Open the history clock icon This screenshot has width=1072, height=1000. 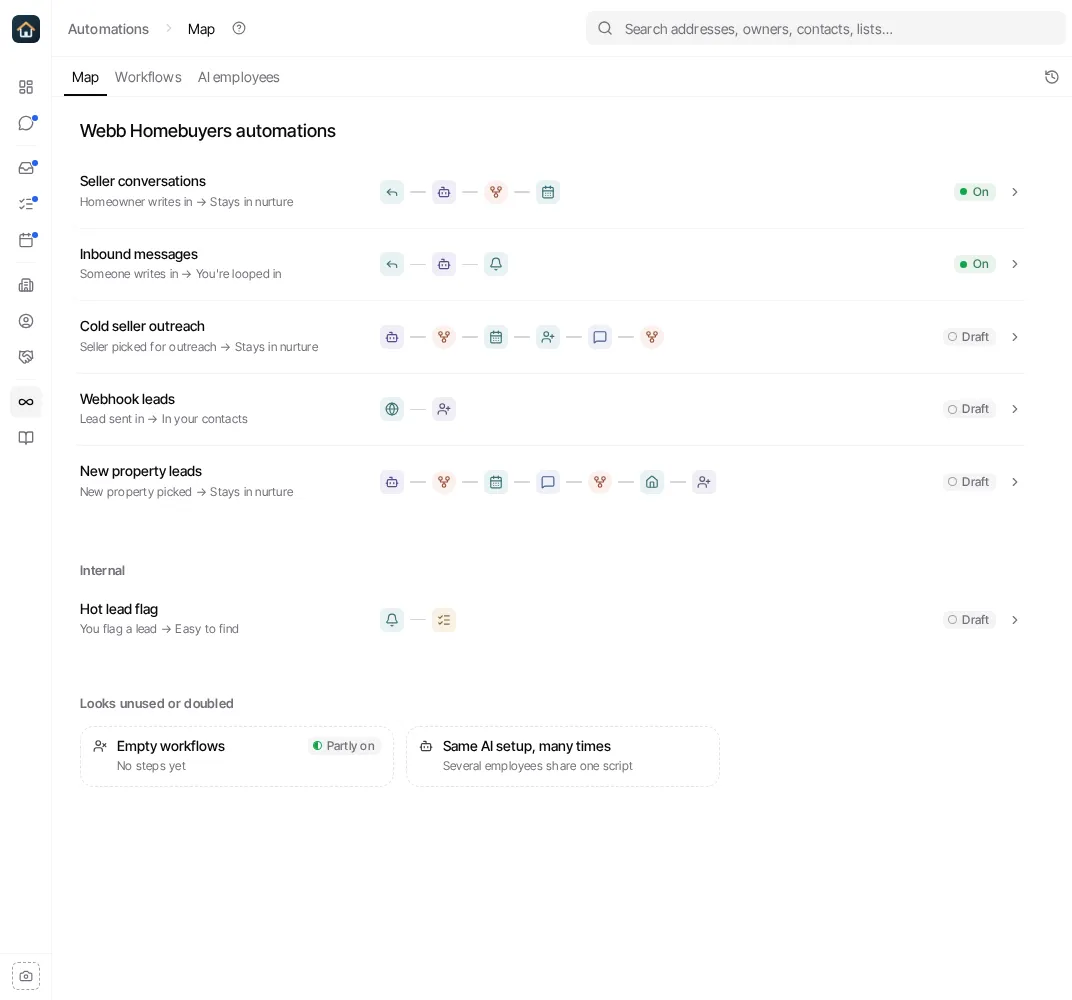click(x=1051, y=77)
